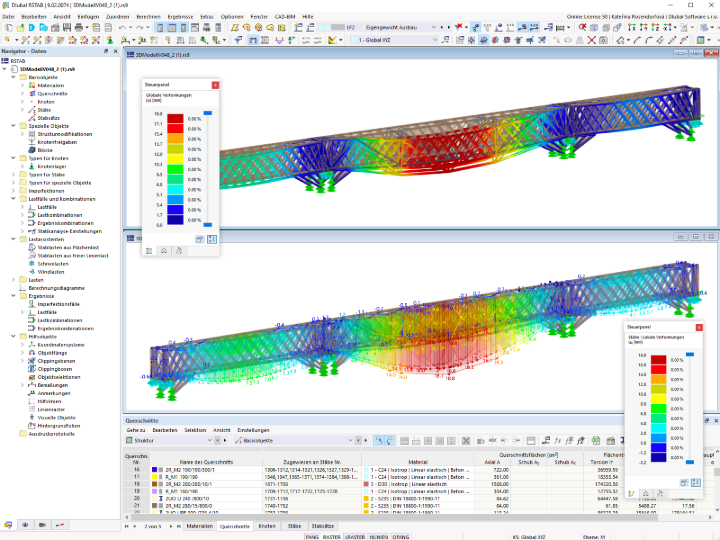Click the fx formula icon in table toolbar
This screenshot has height=540, width=720.
tap(557, 440)
